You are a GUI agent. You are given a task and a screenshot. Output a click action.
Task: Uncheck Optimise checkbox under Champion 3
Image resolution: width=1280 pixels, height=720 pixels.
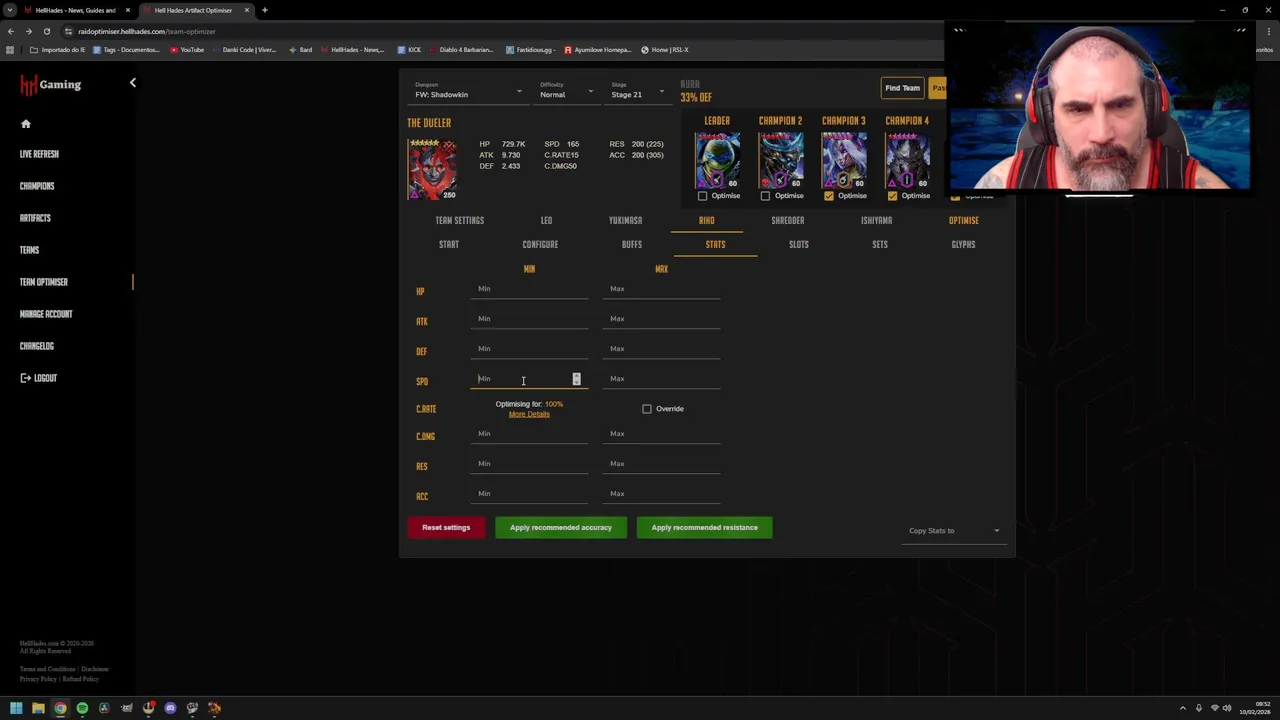click(x=829, y=196)
